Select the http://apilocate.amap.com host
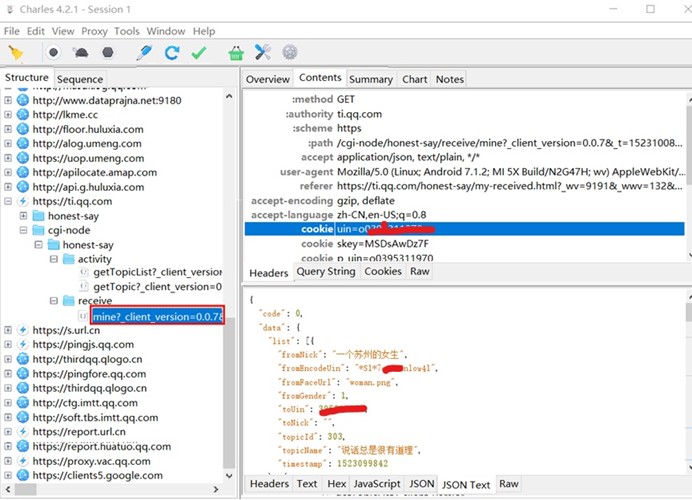This screenshot has width=692, height=500. [95, 173]
